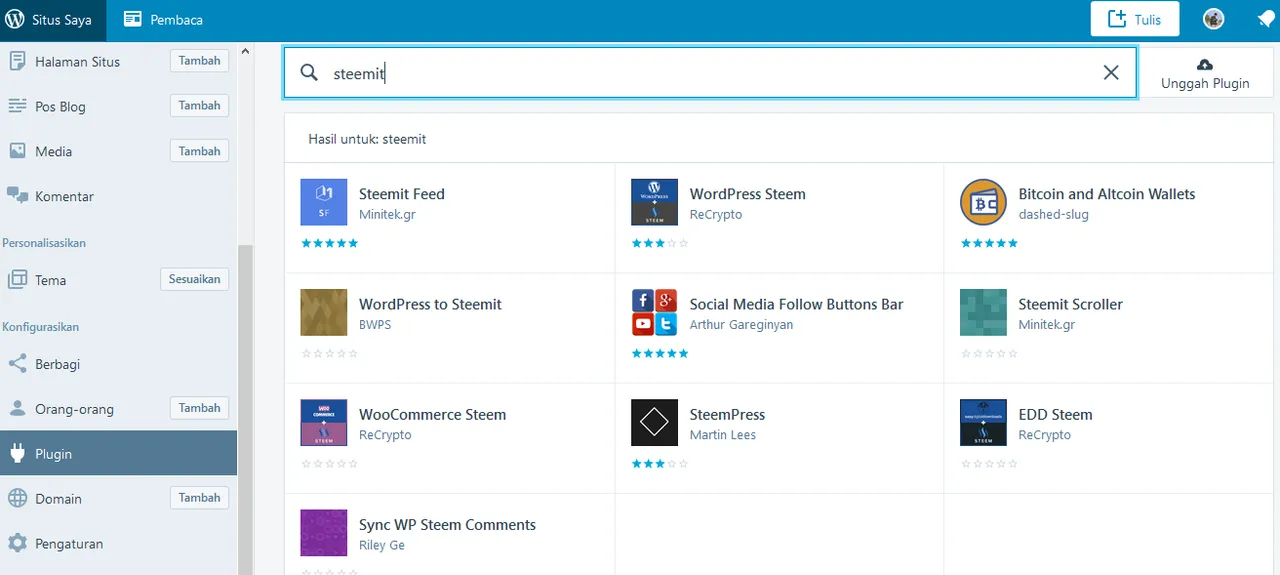This screenshot has height=575, width=1280.
Task: Open Domain in the sidebar
Action: click(58, 498)
